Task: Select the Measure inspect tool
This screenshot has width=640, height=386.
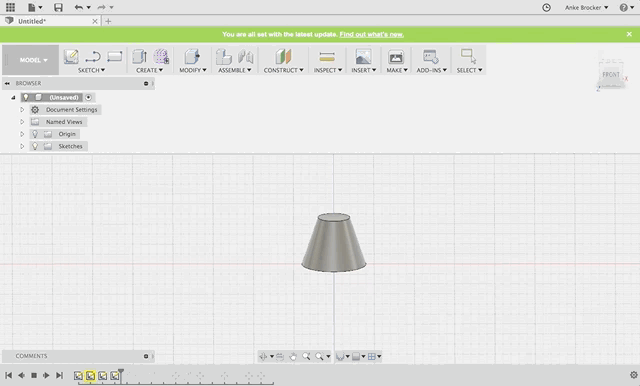Action: point(327,56)
